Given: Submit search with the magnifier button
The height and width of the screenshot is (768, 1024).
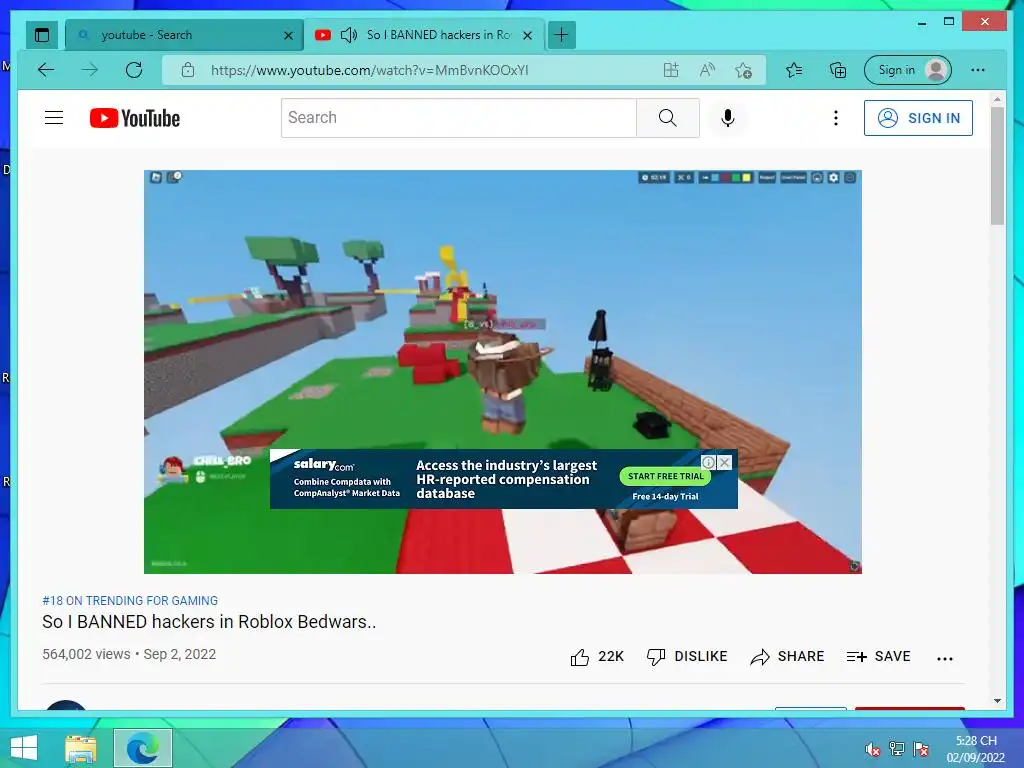Looking at the screenshot, I should 667,118.
